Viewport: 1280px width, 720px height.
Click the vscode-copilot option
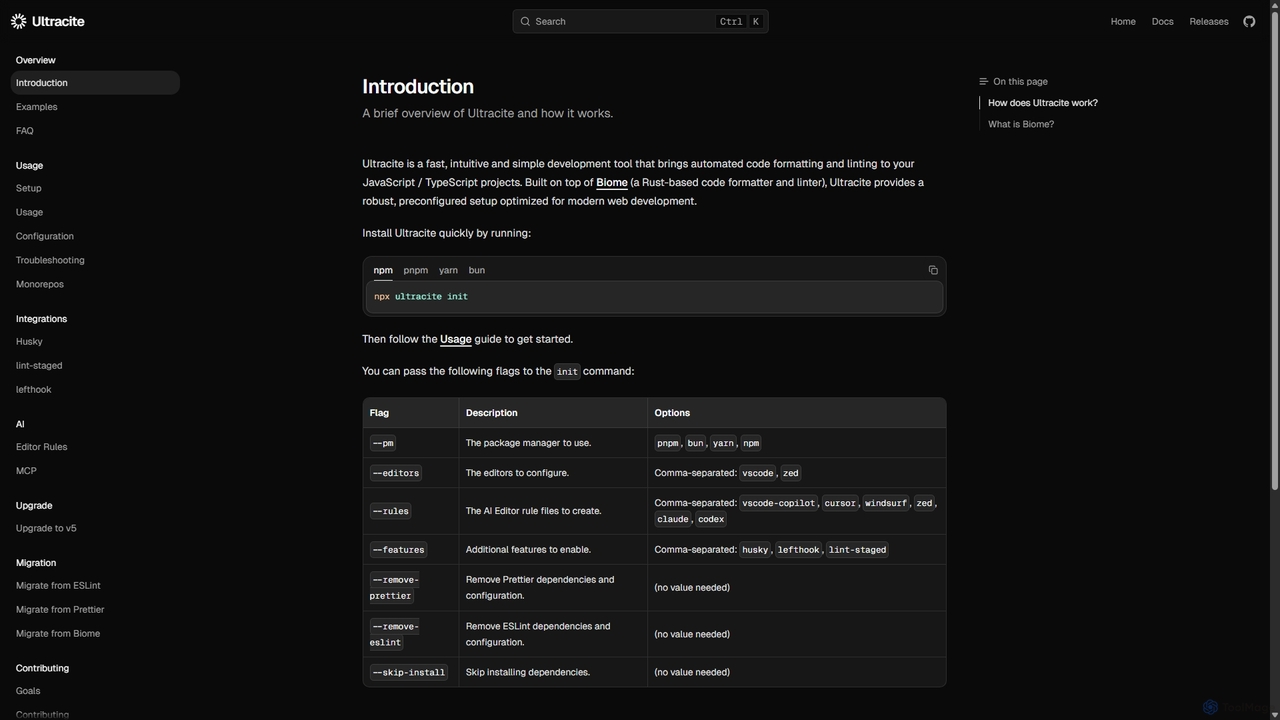(779, 503)
